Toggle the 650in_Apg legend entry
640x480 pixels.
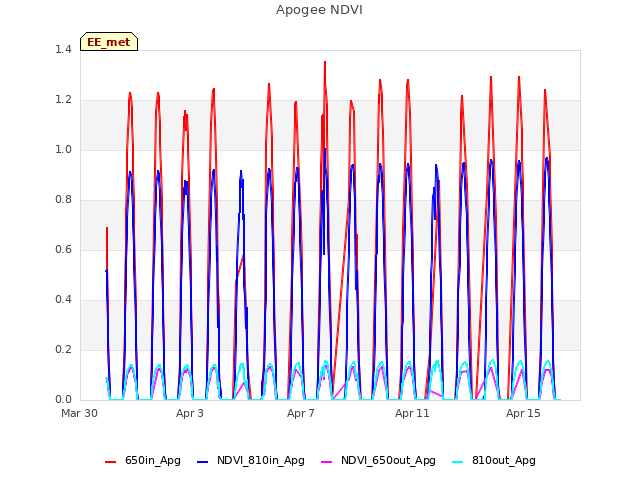click(x=143, y=461)
